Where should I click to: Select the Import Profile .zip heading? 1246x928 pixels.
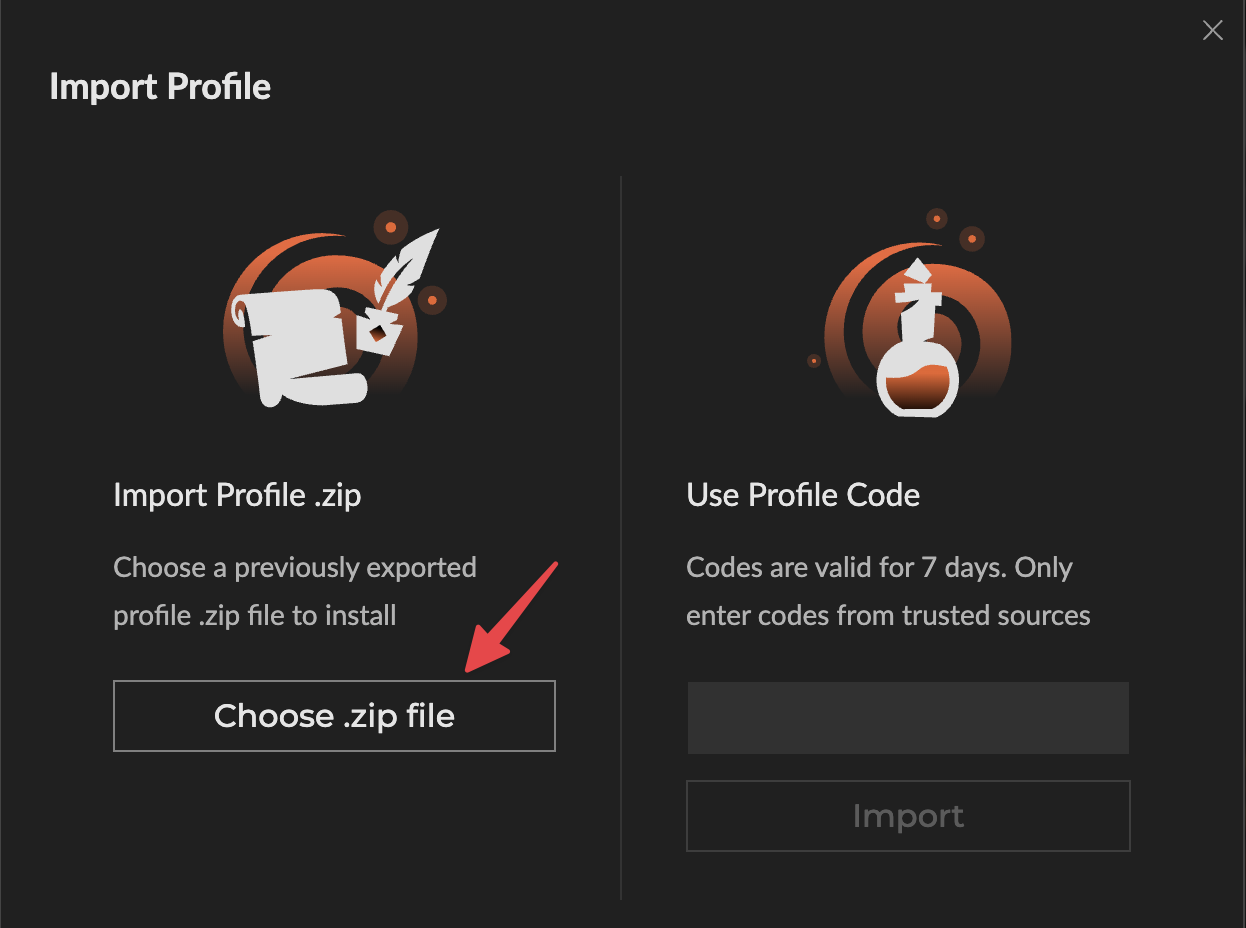[x=237, y=494]
